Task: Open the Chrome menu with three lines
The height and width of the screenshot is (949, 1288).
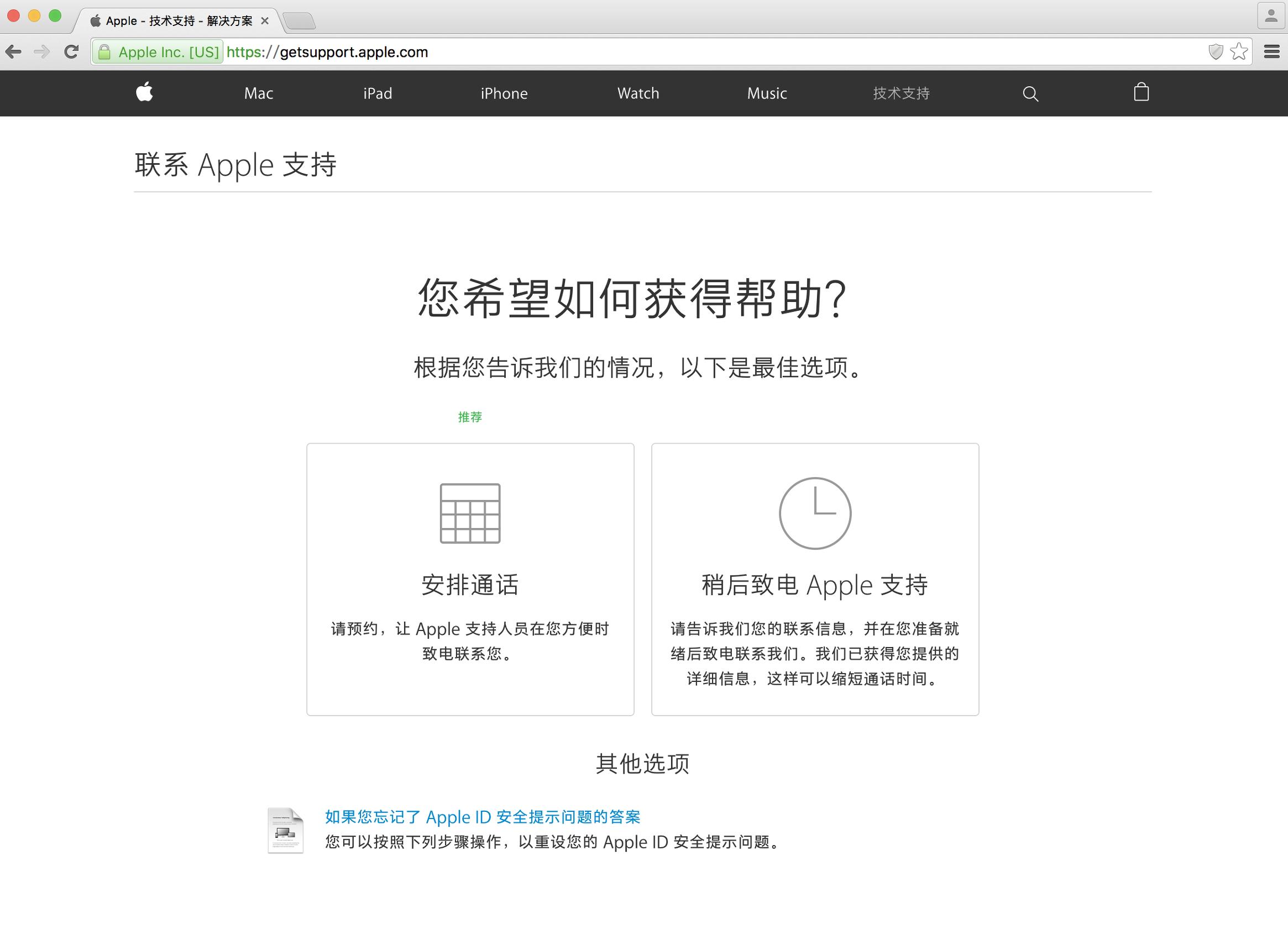Action: (x=1271, y=51)
